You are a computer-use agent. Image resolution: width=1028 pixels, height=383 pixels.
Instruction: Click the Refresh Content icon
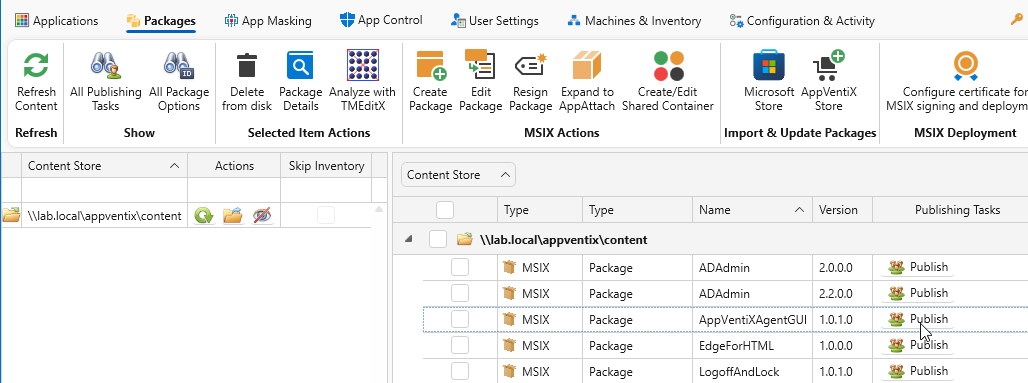point(36,66)
